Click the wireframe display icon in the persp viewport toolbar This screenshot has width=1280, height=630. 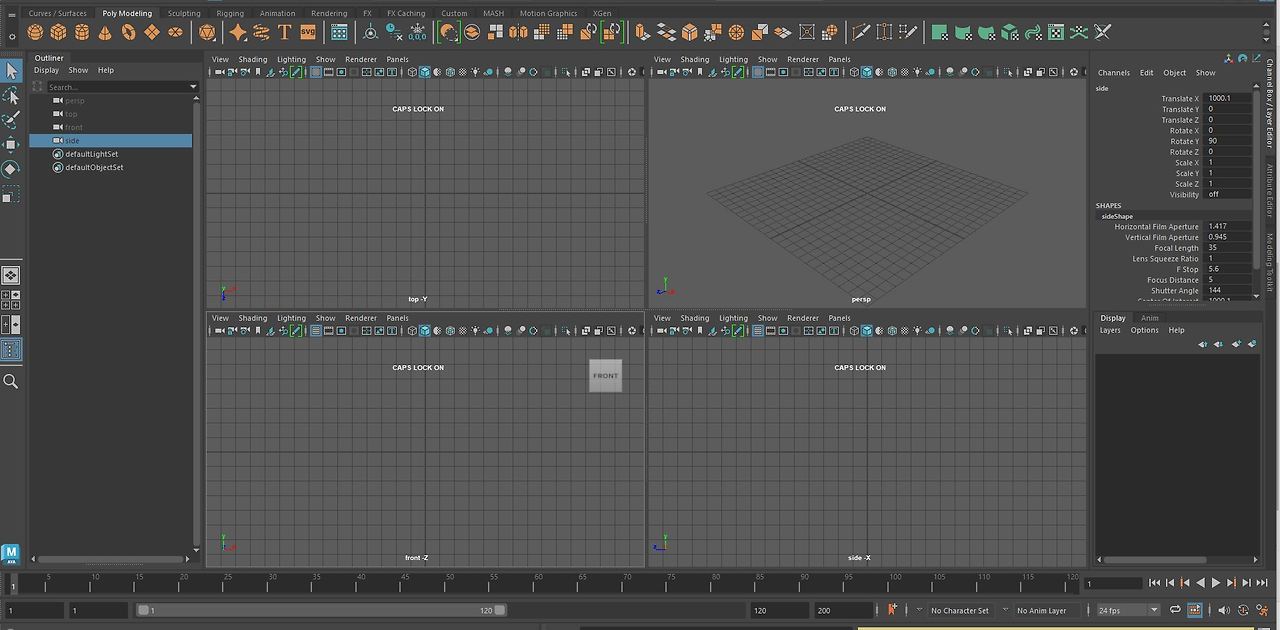tap(854, 71)
